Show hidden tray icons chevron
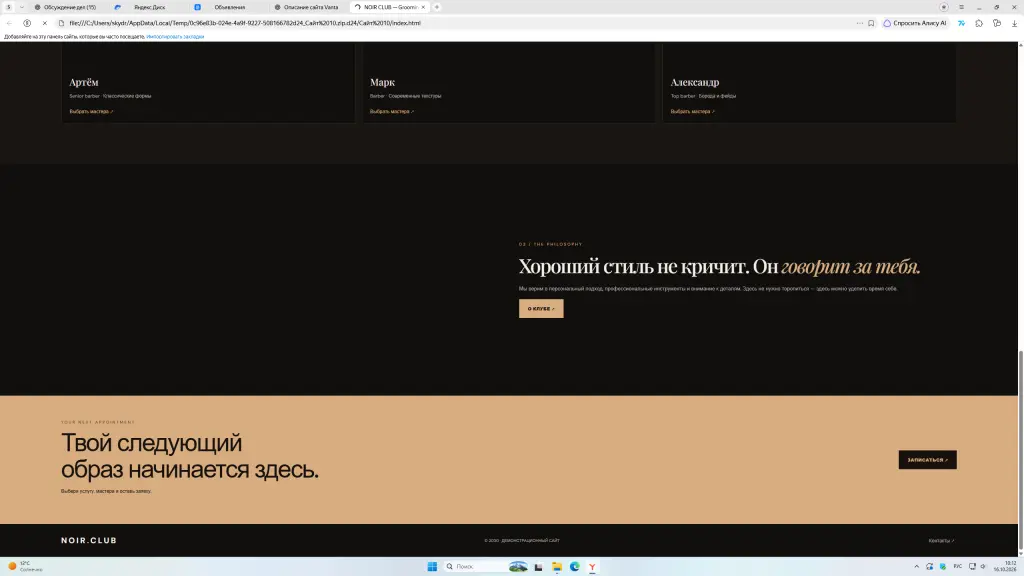 916,566
